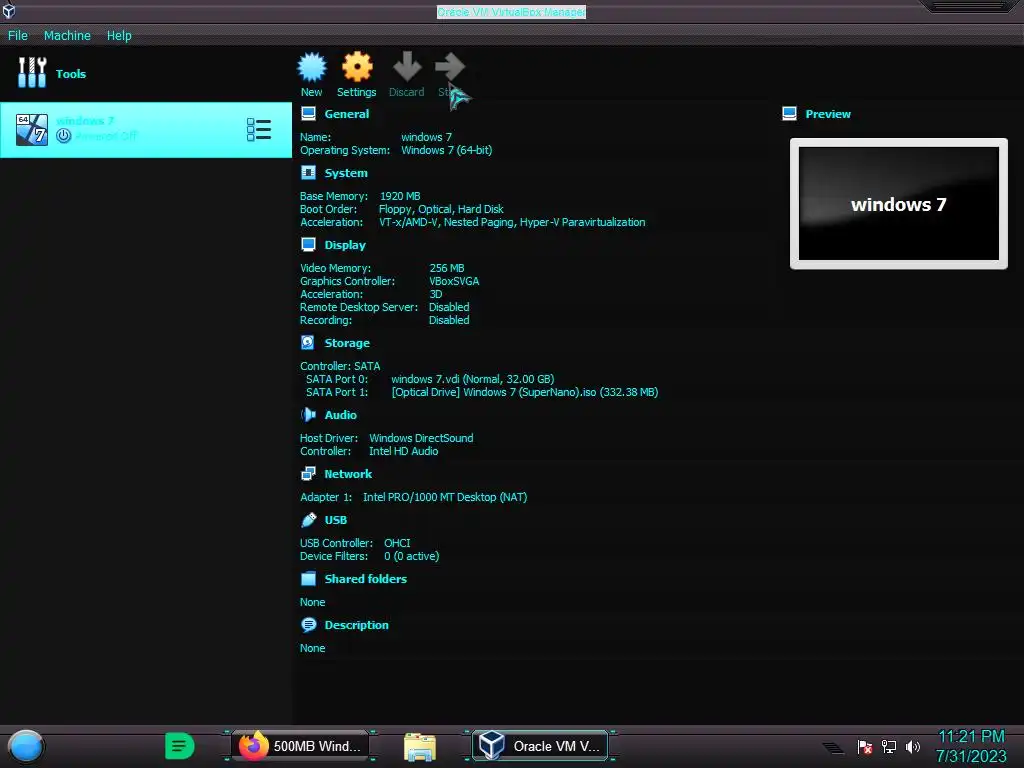Open the Description heading link
Image resolution: width=1024 pixels, height=768 pixels.
point(357,625)
